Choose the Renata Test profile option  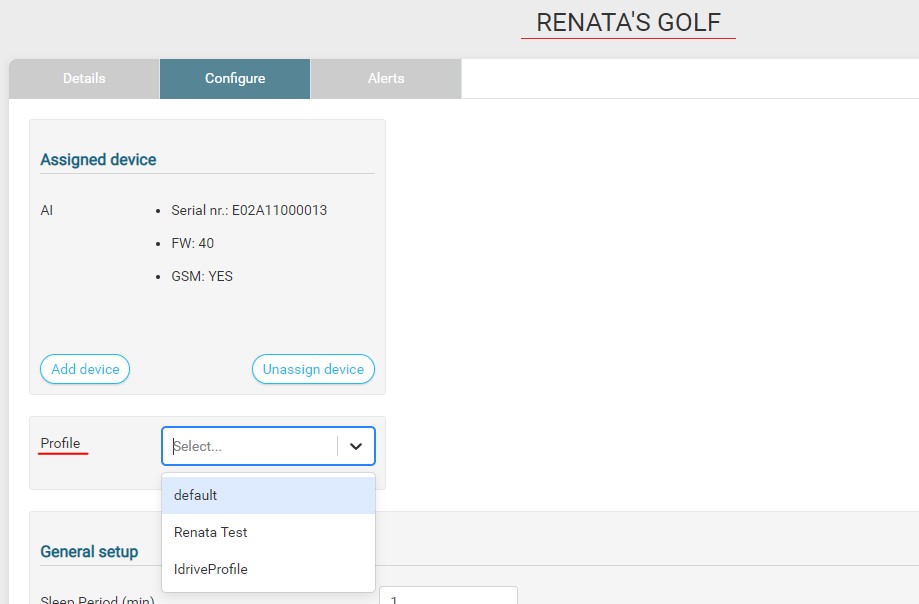pos(268,532)
